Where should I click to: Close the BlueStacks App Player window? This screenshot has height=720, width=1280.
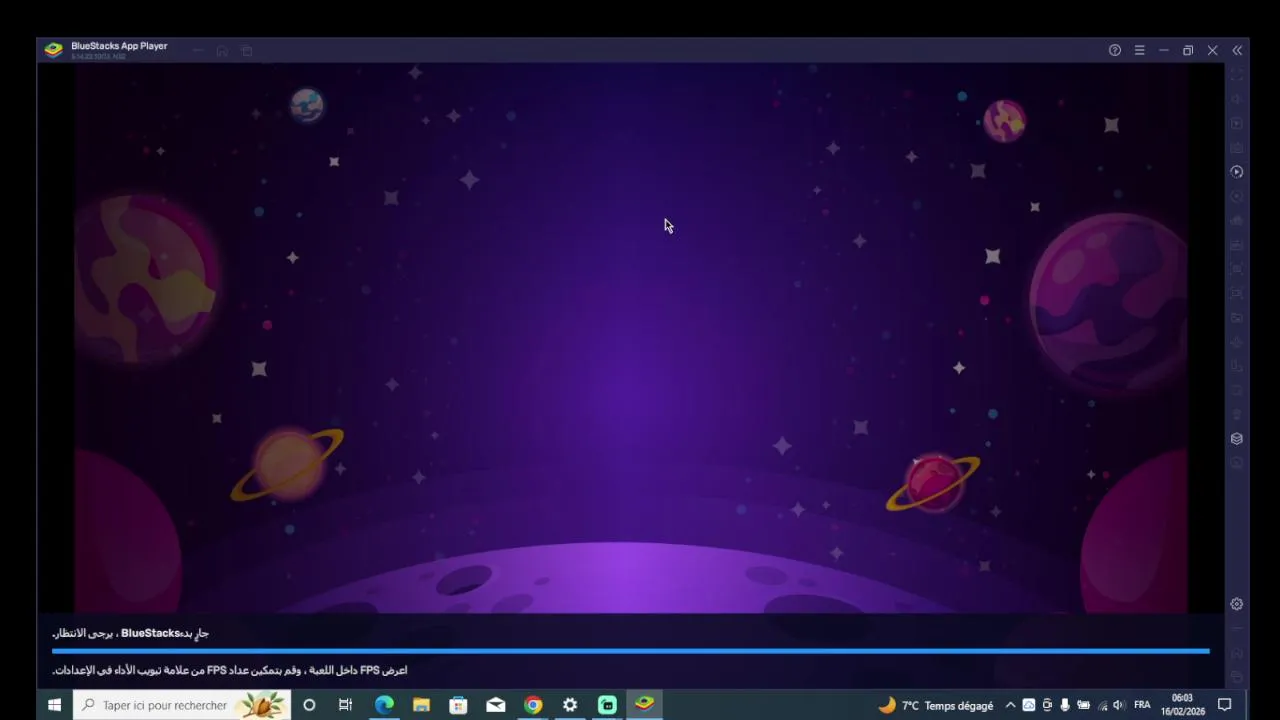pos(1212,50)
